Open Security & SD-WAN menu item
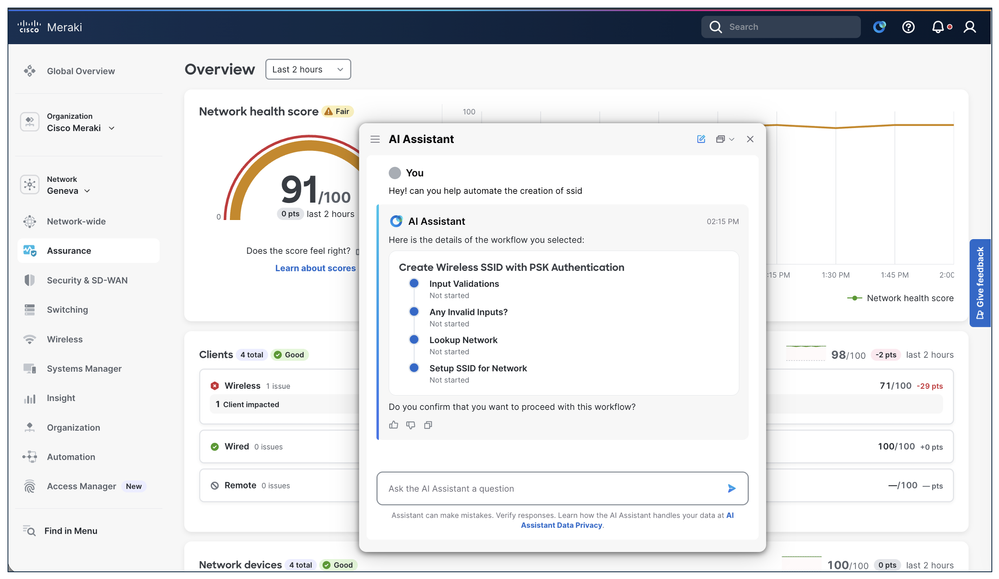999x579 pixels. (87, 280)
